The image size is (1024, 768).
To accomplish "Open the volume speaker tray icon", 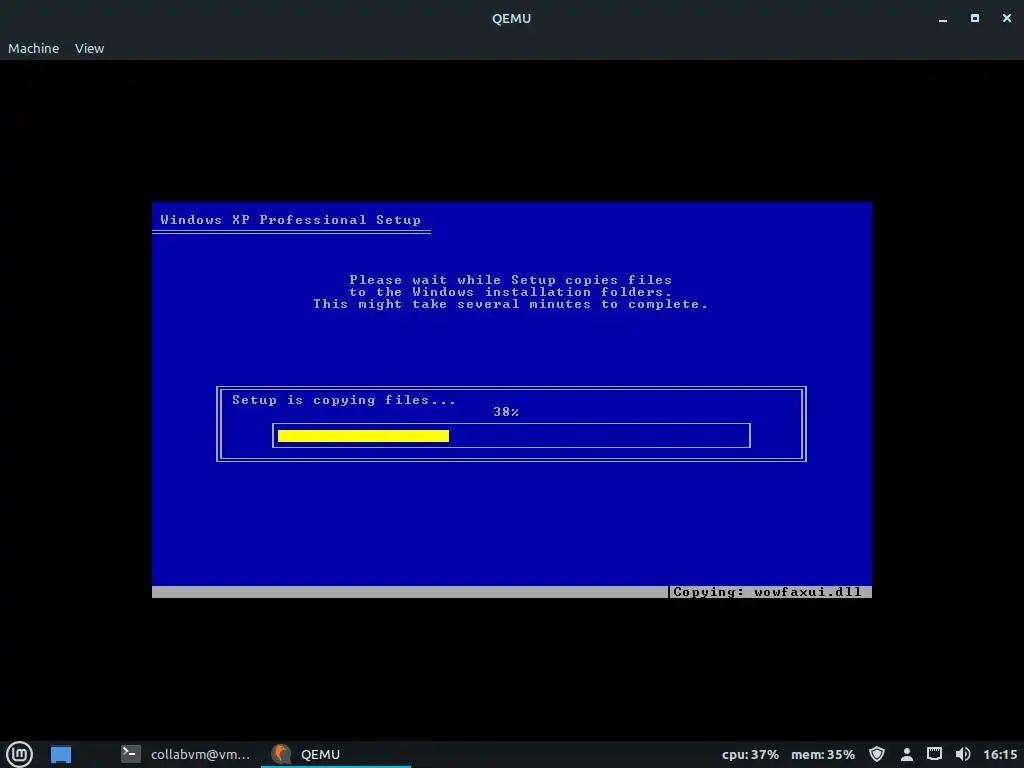I will point(963,754).
